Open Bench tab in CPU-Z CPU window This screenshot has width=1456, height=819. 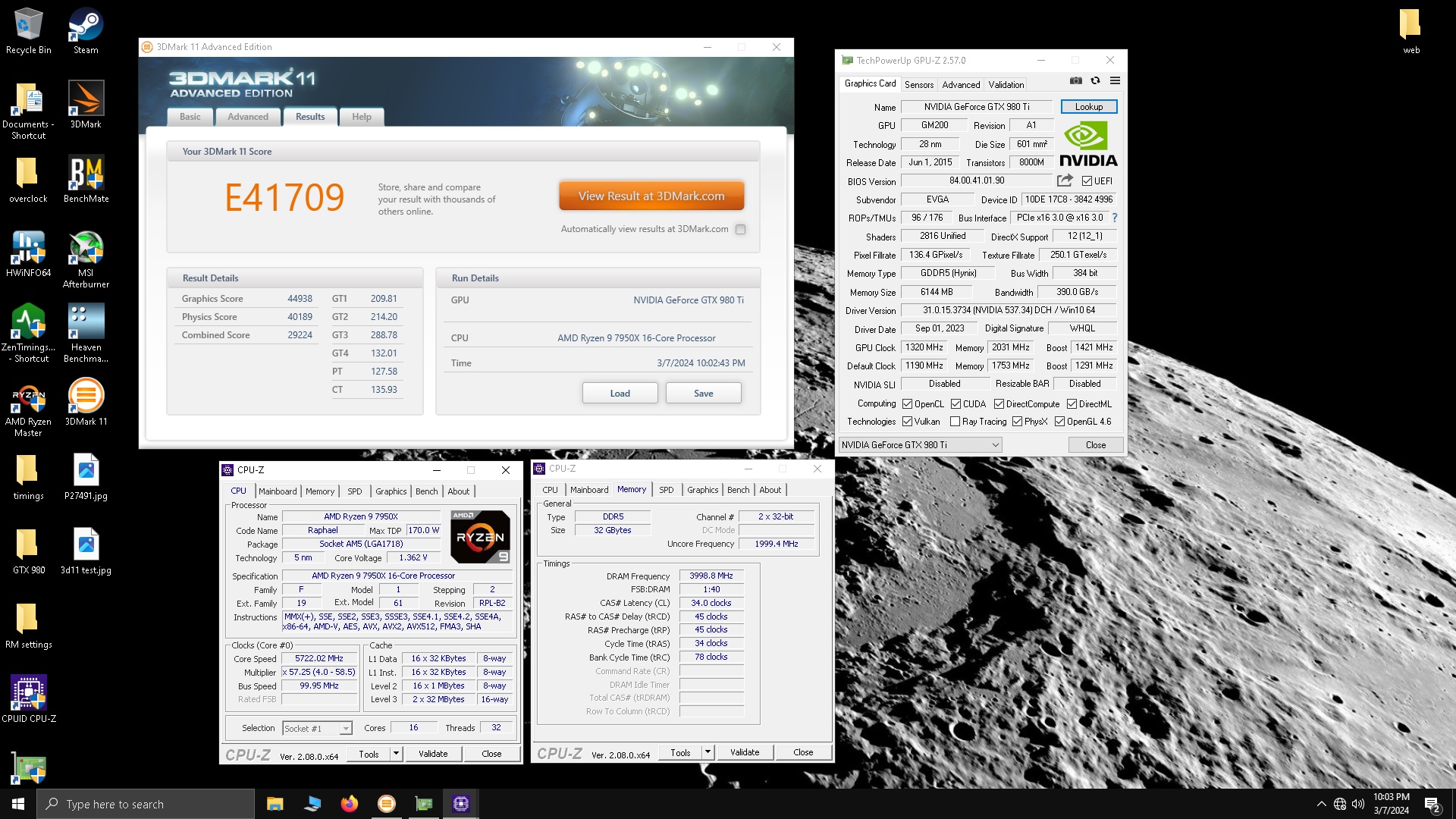426,491
